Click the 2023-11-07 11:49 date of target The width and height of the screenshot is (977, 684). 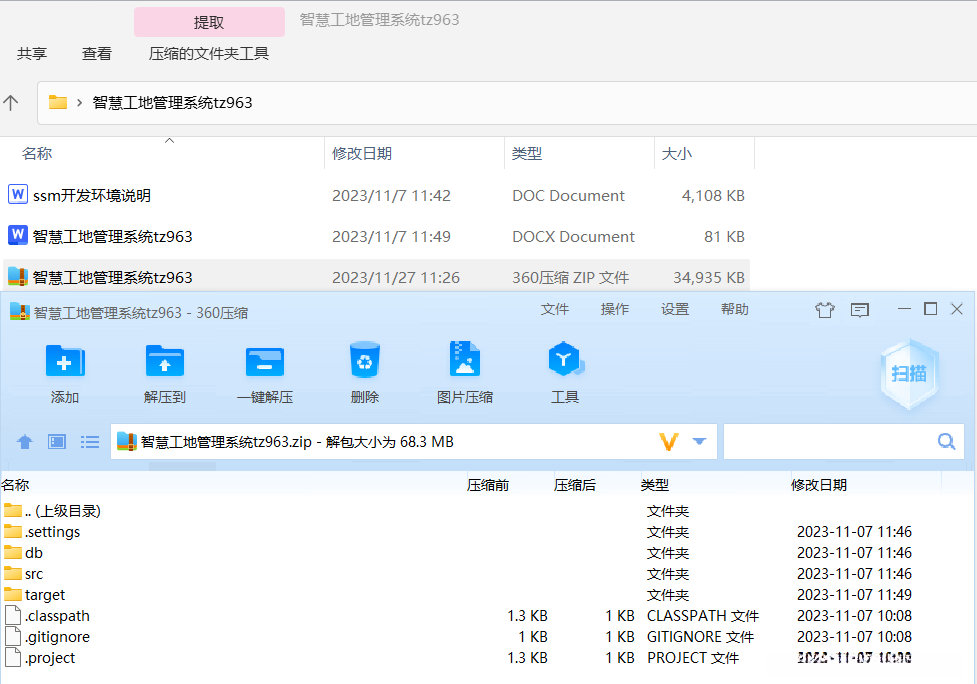pos(854,595)
